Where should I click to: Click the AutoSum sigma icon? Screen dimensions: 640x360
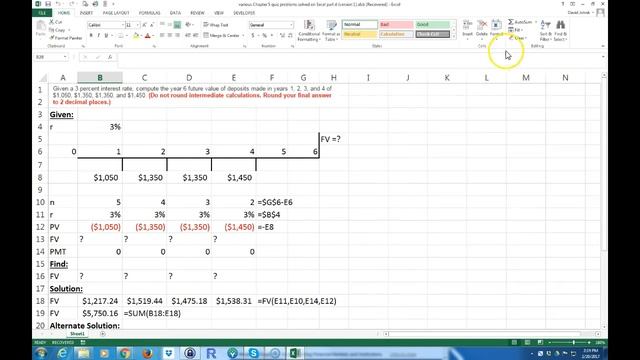click(511, 22)
